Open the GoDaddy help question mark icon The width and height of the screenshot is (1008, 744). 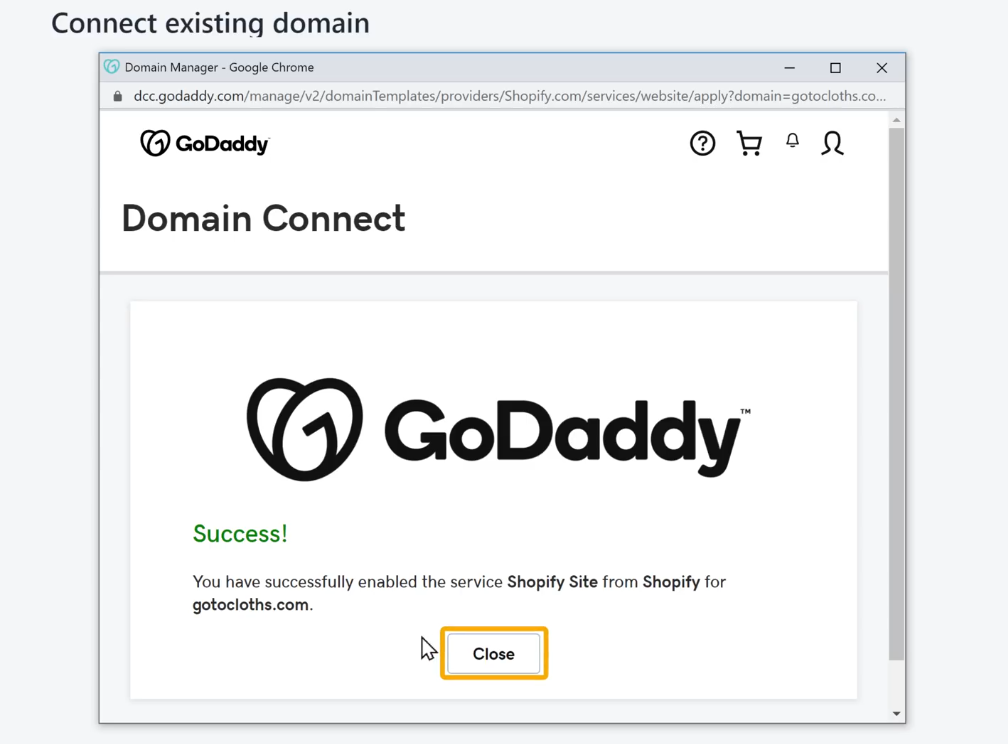pos(702,143)
